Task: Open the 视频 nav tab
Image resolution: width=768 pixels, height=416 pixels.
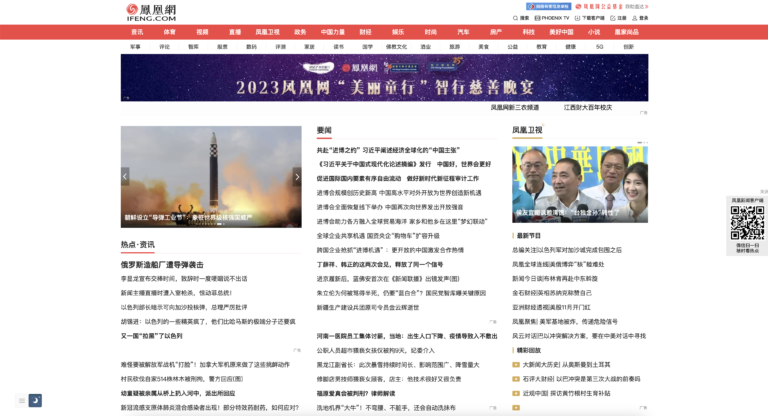Action: (202, 32)
